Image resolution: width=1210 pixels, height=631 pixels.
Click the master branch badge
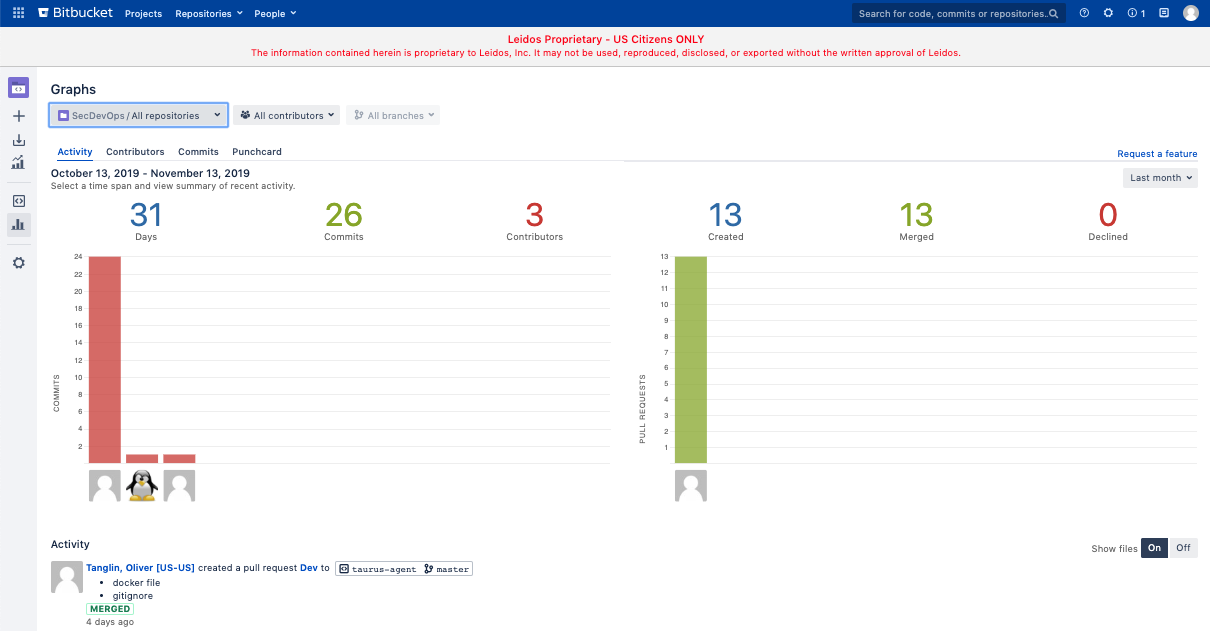446,569
